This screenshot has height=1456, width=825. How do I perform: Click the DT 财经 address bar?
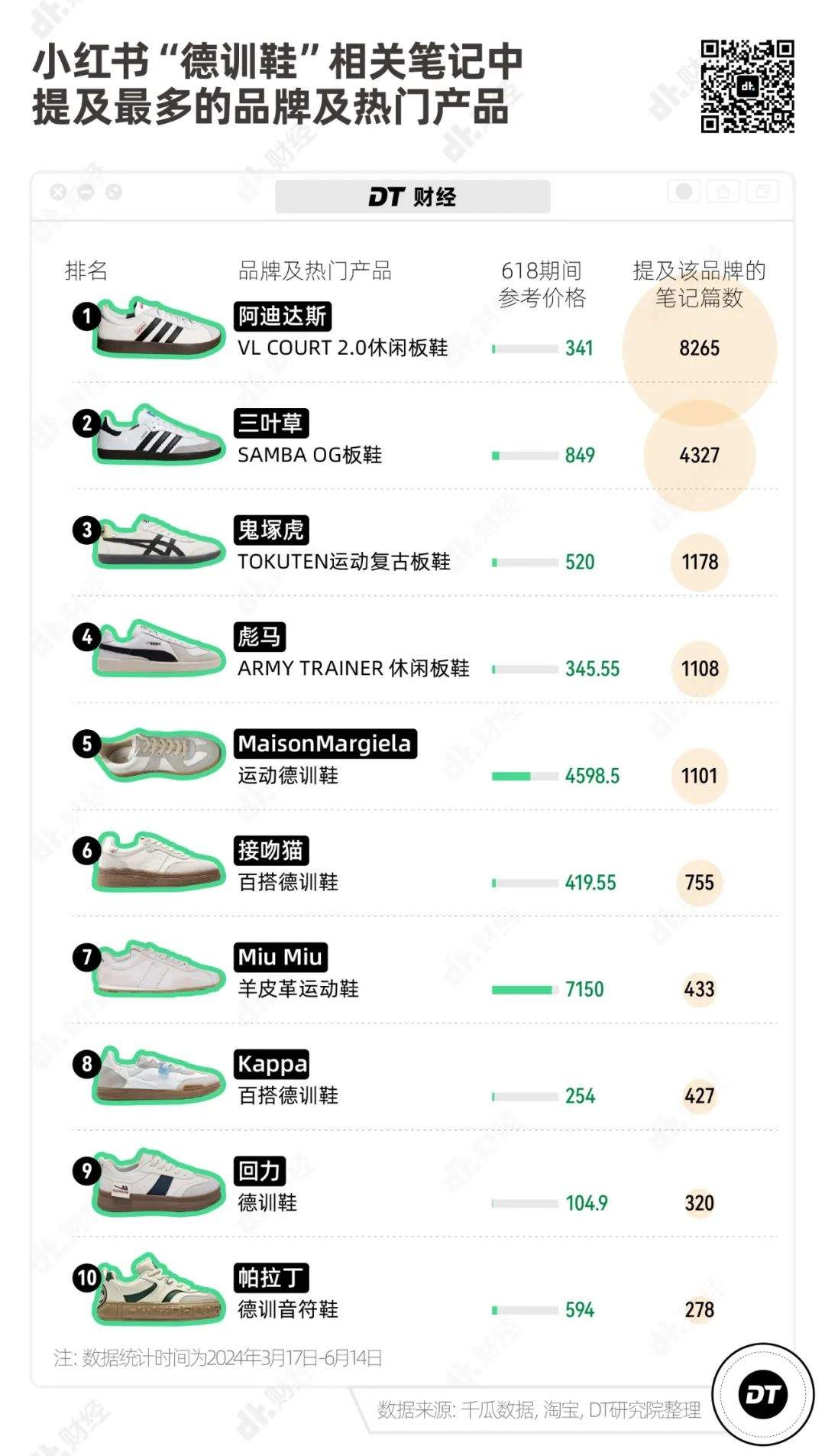[x=412, y=197]
